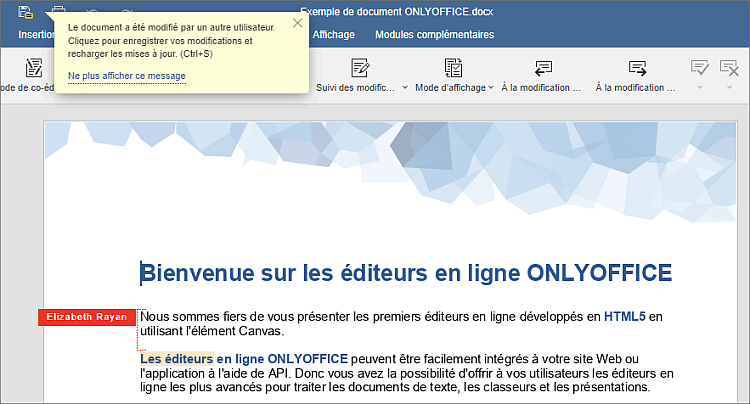750x404 pixels.
Task: Dismiss the yellow notification tooltip
Action: 297,23
